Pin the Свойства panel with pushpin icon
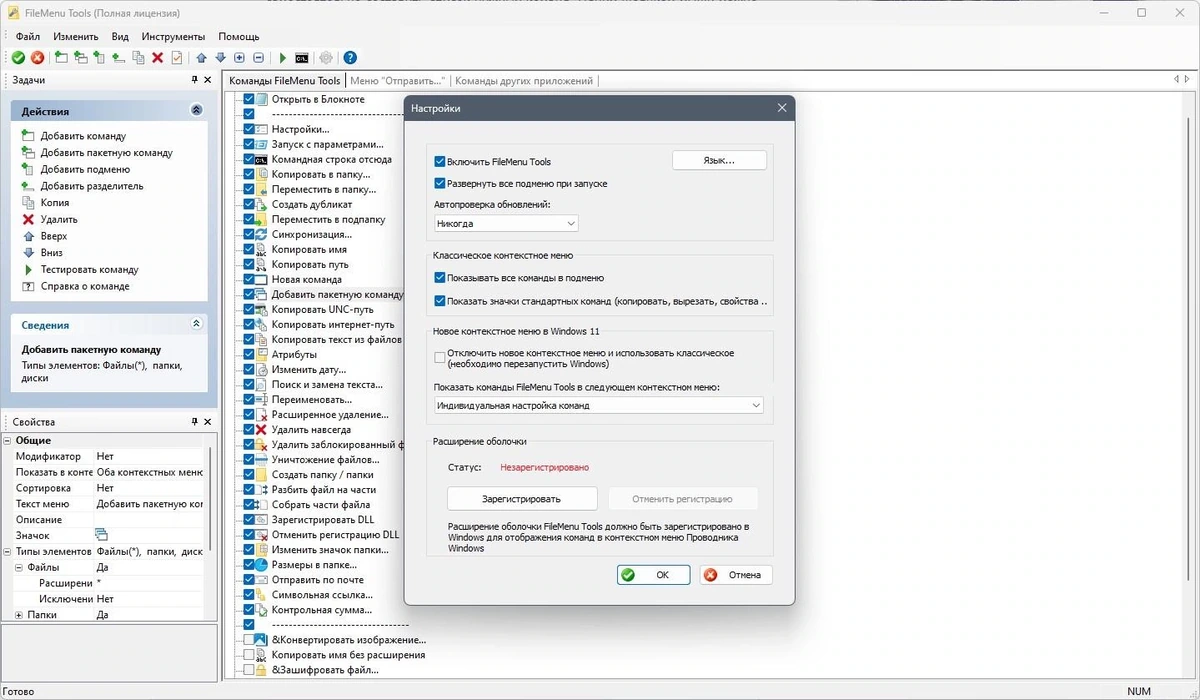1200x700 pixels. coord(194,422)
